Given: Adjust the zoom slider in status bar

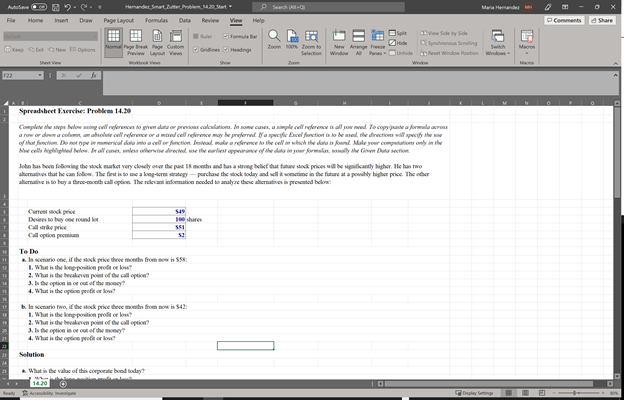Looking at the screenshot, I should 576,393.
